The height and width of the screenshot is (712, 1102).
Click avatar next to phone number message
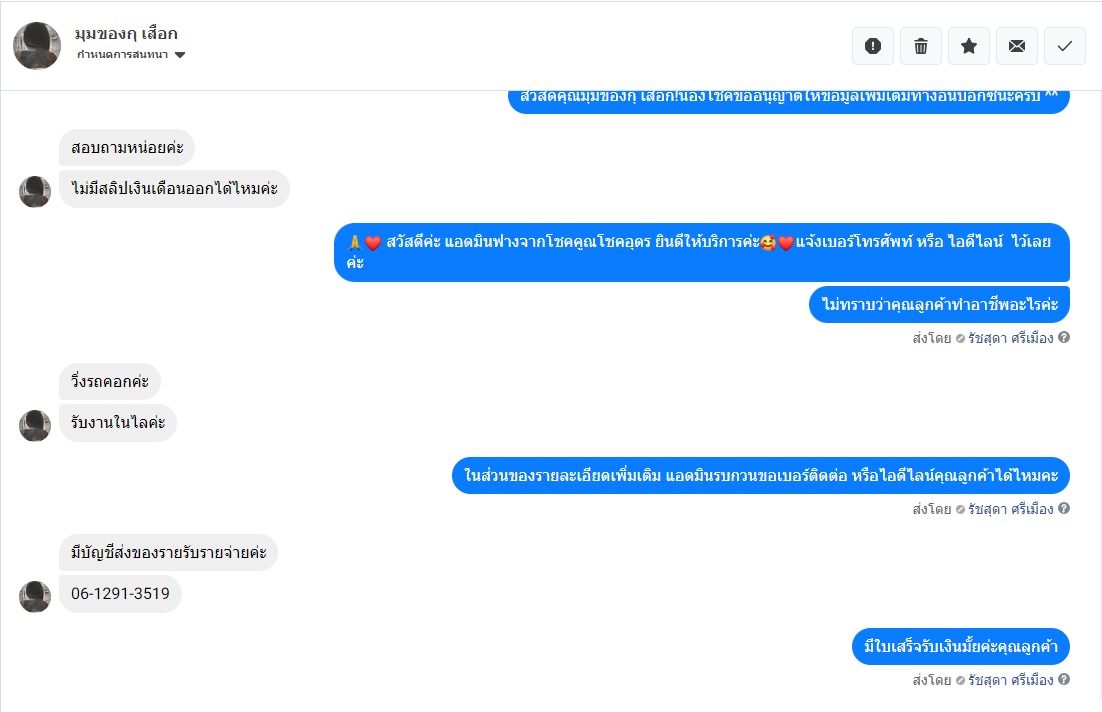(x=34, y=596)
